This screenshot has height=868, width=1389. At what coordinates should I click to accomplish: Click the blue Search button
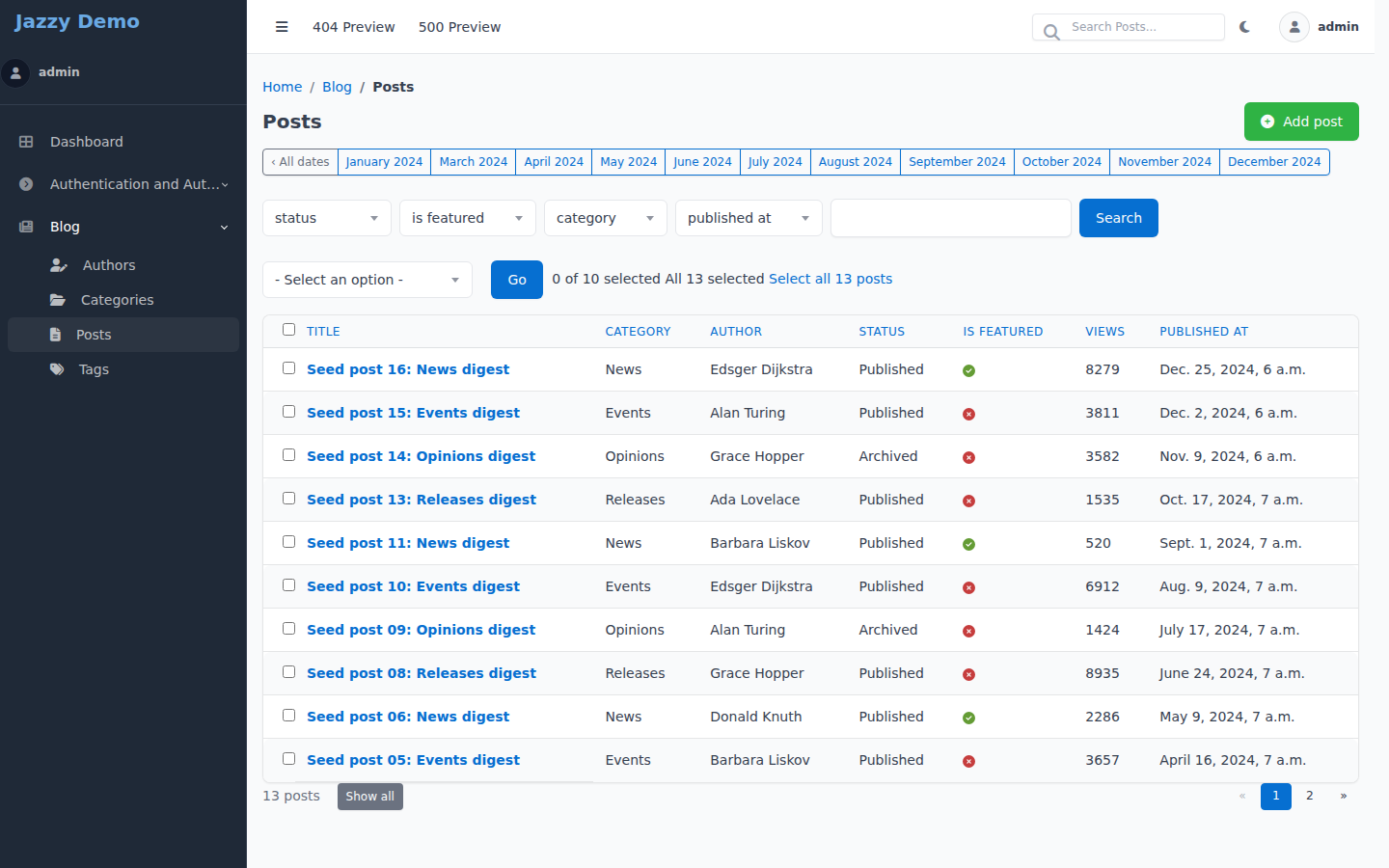(x=1119, y=218)
